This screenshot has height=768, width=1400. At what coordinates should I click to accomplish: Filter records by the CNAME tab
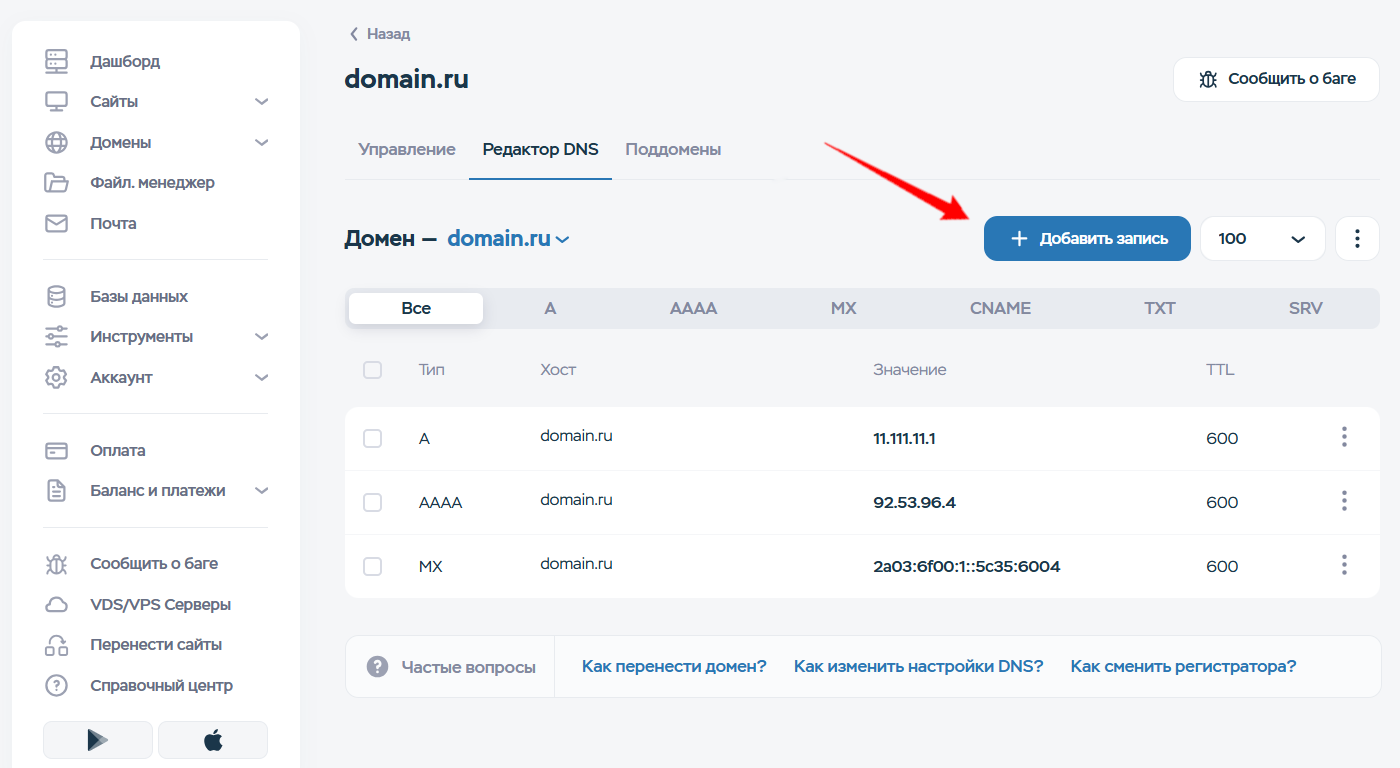click(1000, 308)
